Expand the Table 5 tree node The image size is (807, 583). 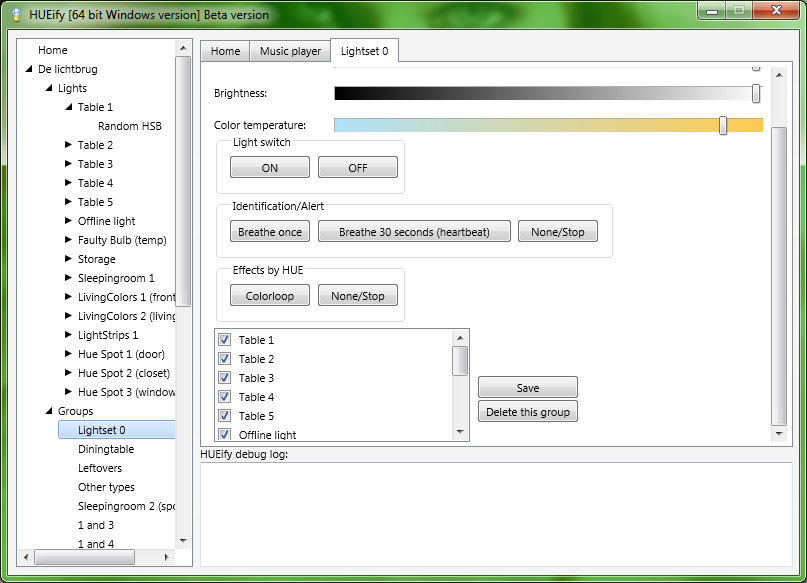point(68,202)
